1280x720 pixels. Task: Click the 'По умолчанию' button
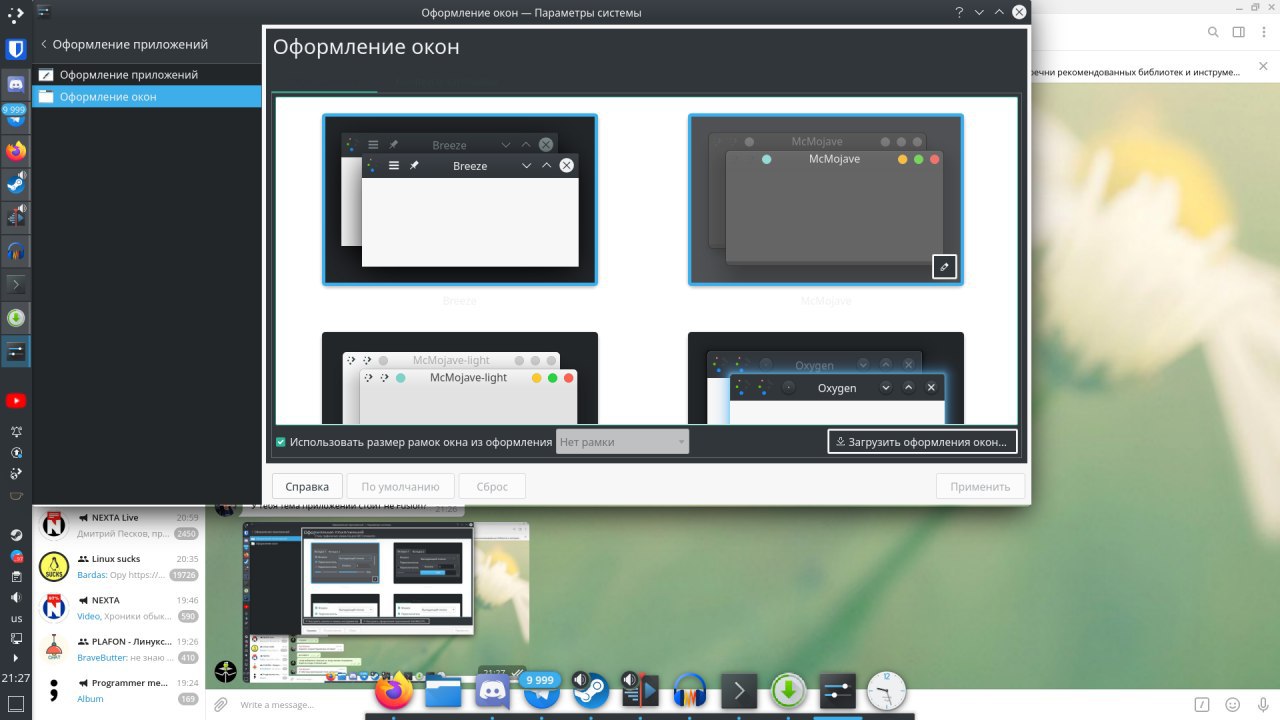tap(401, 487)
